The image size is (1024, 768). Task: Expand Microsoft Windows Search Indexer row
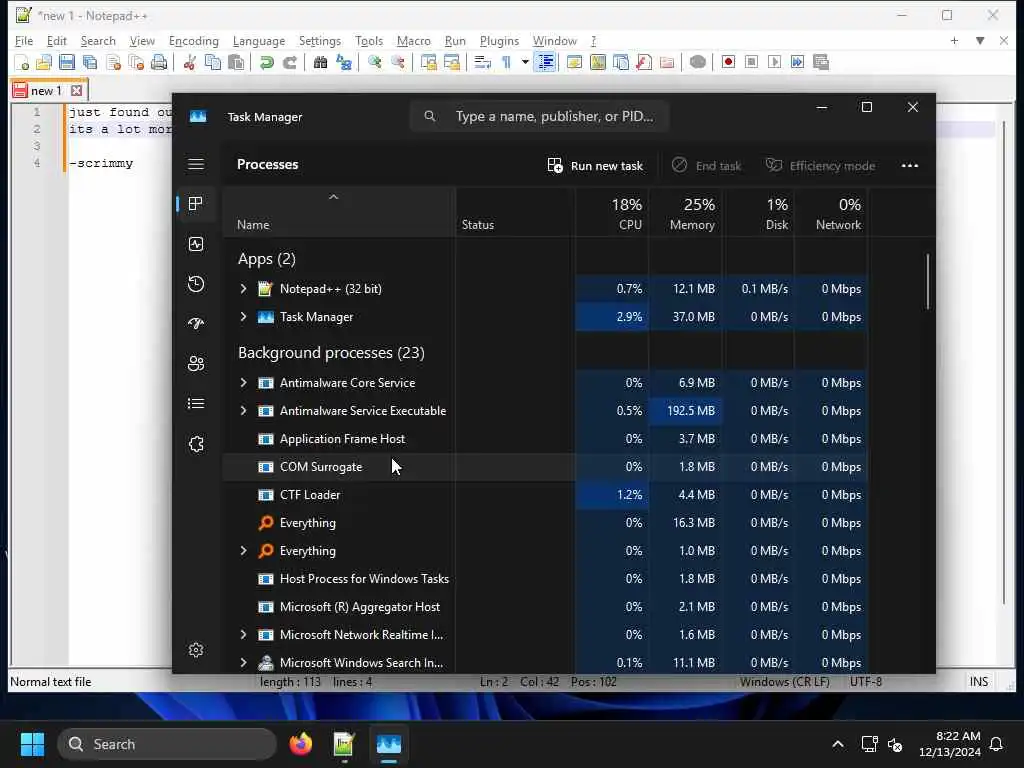coord(244,663)
